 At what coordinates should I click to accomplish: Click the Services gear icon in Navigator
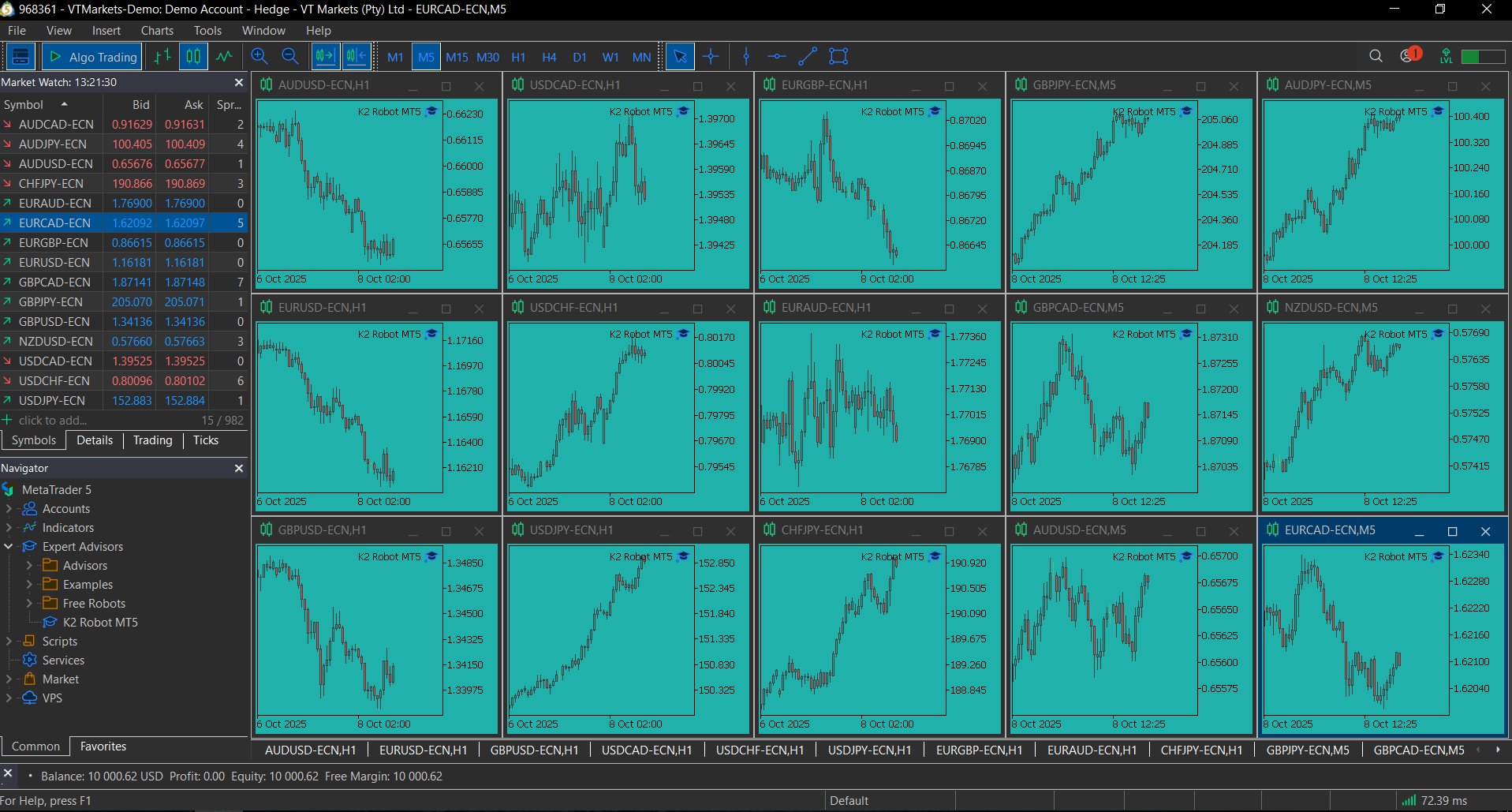tap(30, 660)
